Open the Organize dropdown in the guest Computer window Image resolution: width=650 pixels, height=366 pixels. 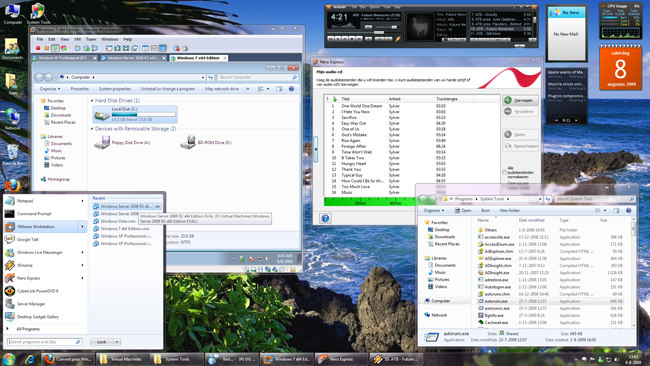point(50,89)
